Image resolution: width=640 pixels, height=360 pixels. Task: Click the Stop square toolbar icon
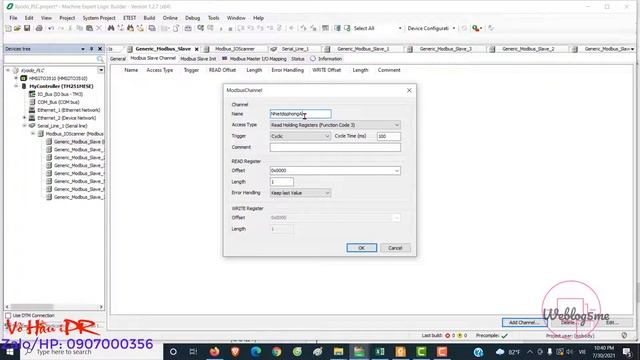click(230, 29)
